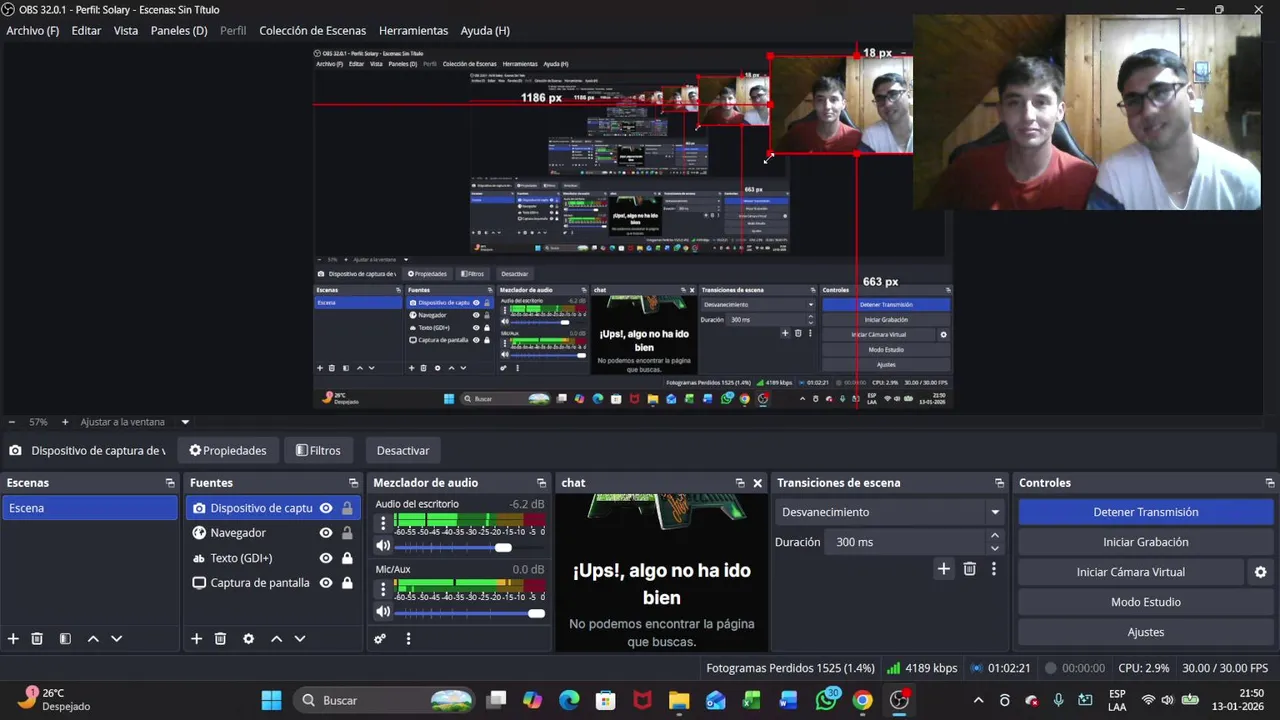
Task: Float the Transiciones de escena dock
Action: pyautogui.click(x=999, y=483)
